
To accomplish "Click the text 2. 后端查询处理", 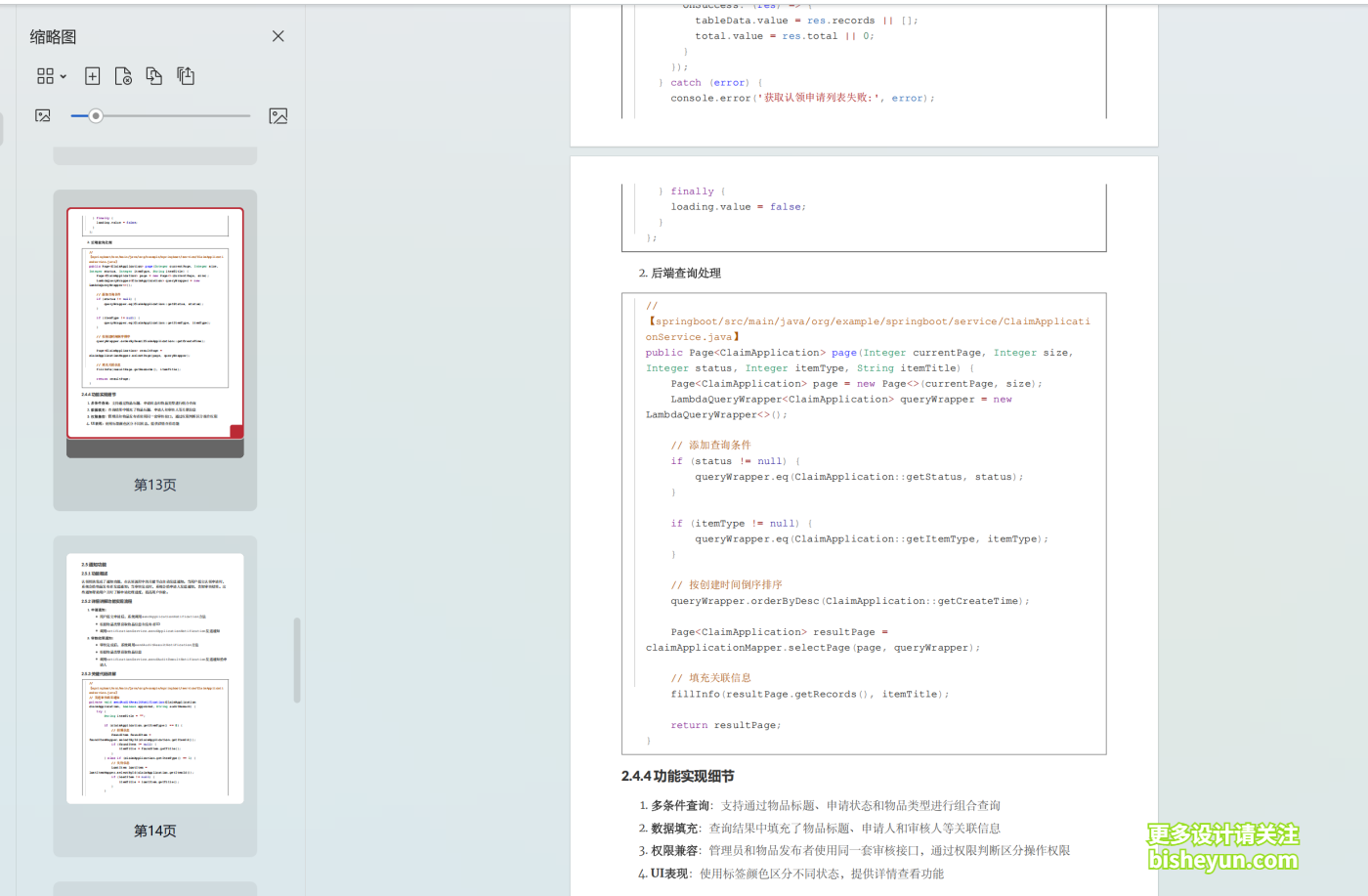I will tap(679, 274).
